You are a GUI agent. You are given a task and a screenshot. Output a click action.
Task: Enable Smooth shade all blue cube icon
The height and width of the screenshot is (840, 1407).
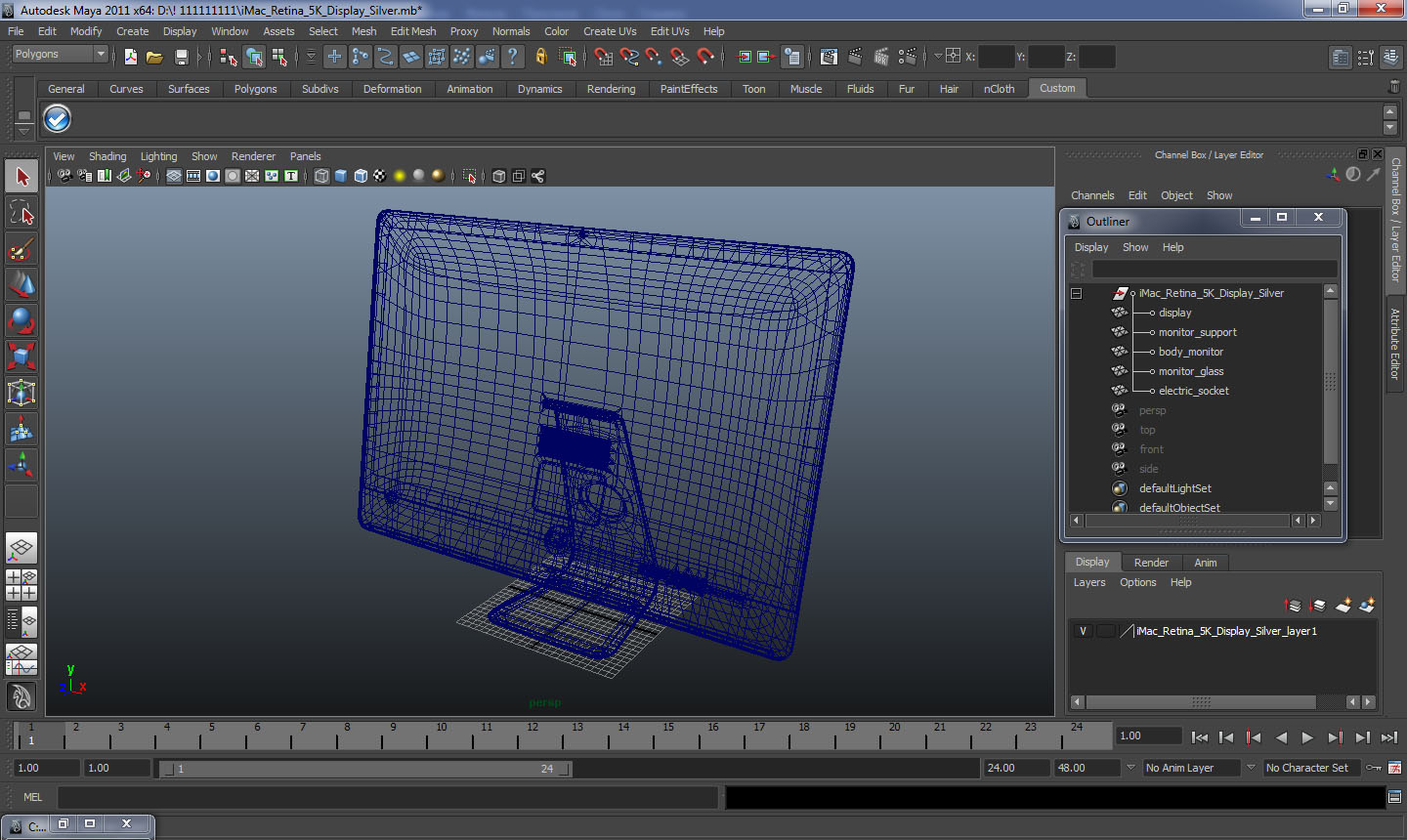coord(341,176)
